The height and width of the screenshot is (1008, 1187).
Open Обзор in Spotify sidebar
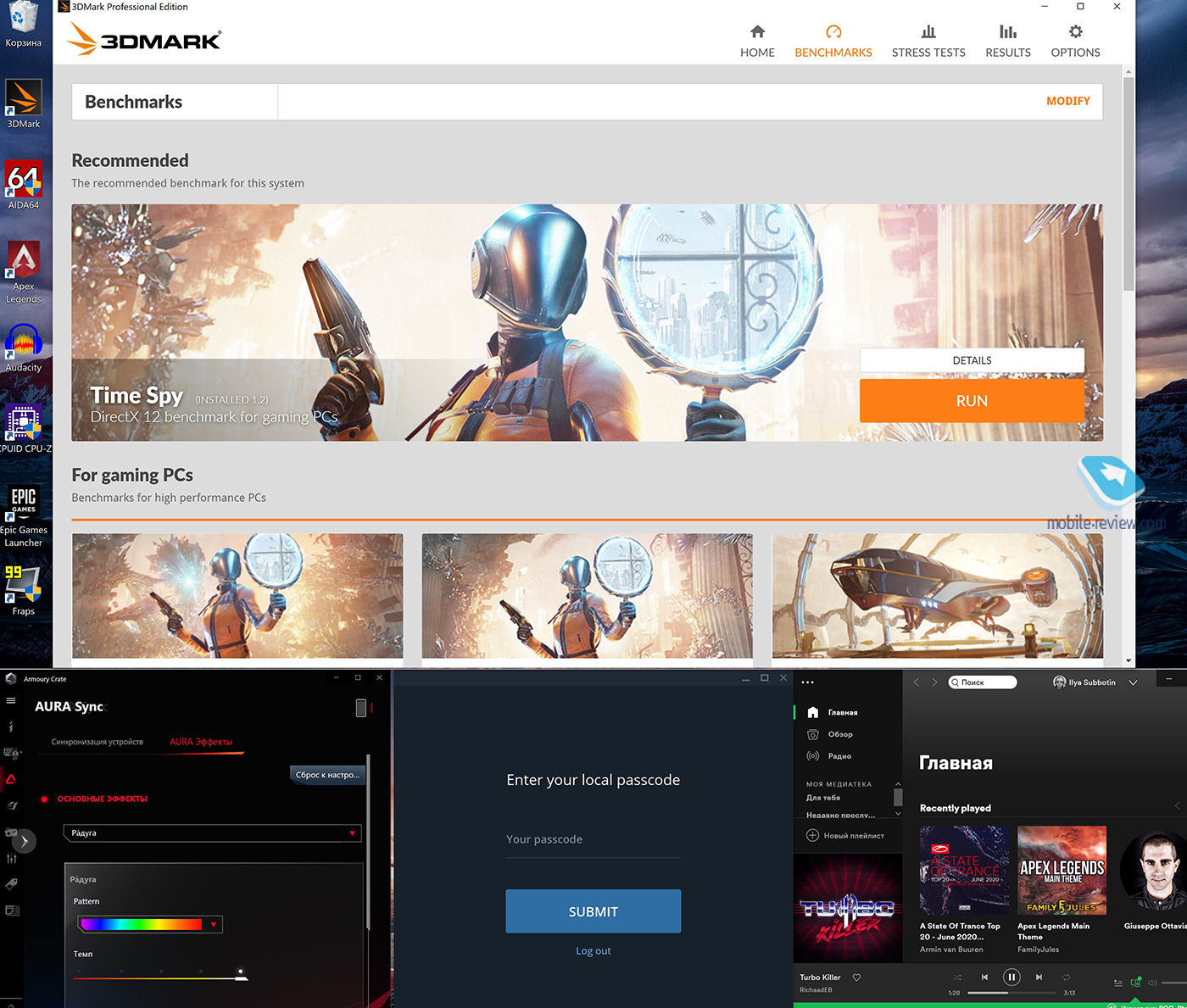[x=840, y=734]
